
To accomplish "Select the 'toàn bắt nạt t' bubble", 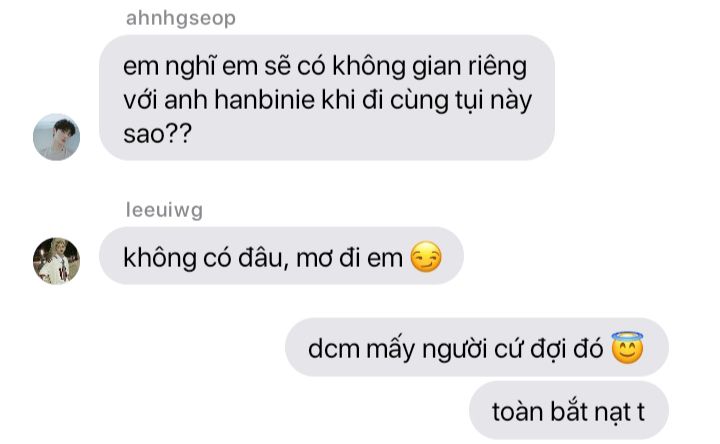I will 569,410.
